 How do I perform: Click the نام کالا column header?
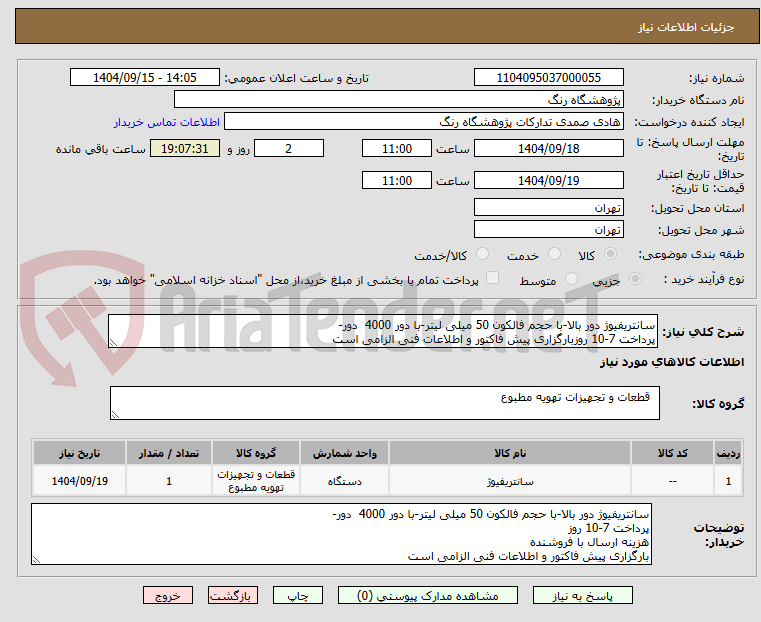510,453
